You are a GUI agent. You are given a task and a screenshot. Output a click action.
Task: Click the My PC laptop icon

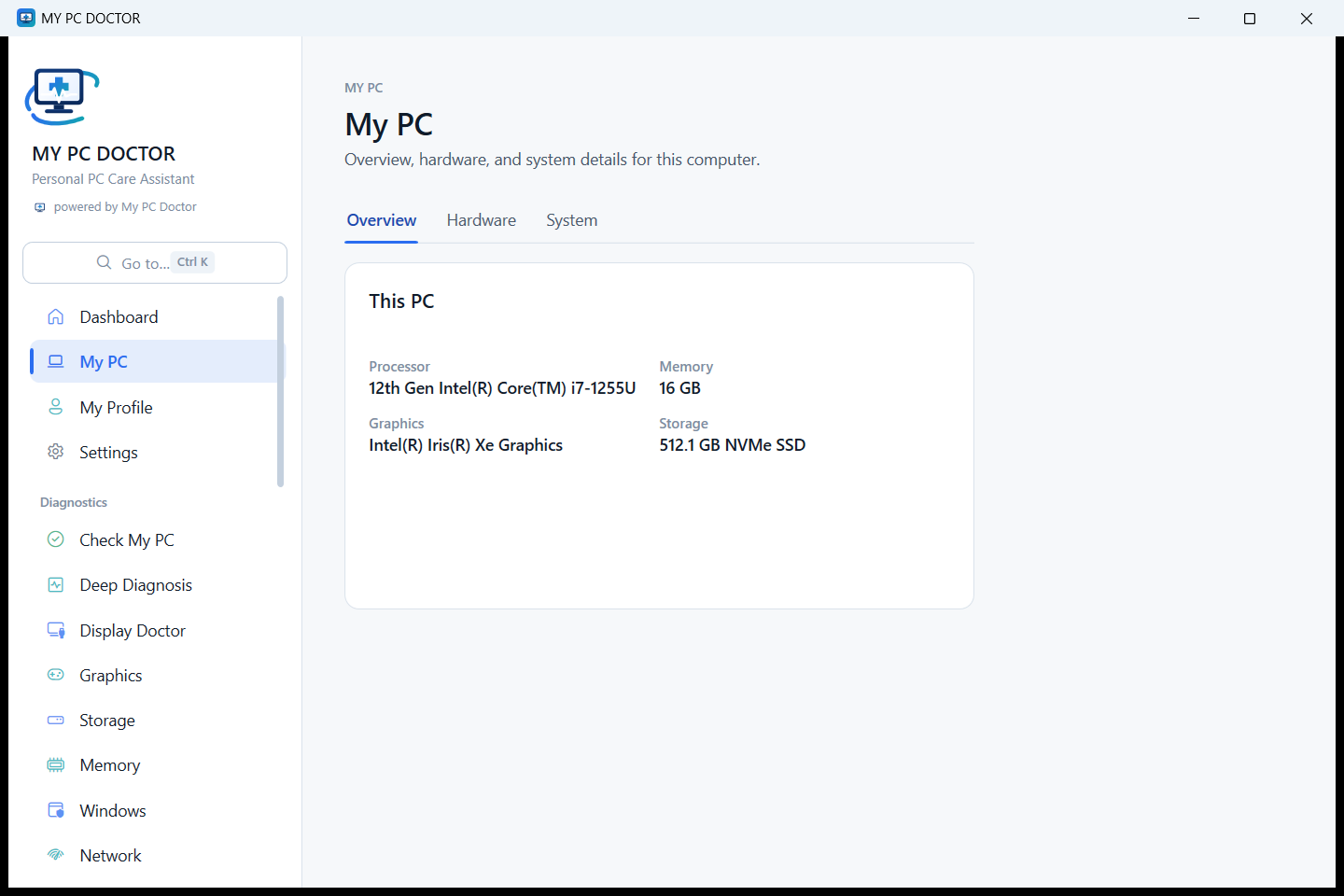pyautogui.click(x=56, y=361)
